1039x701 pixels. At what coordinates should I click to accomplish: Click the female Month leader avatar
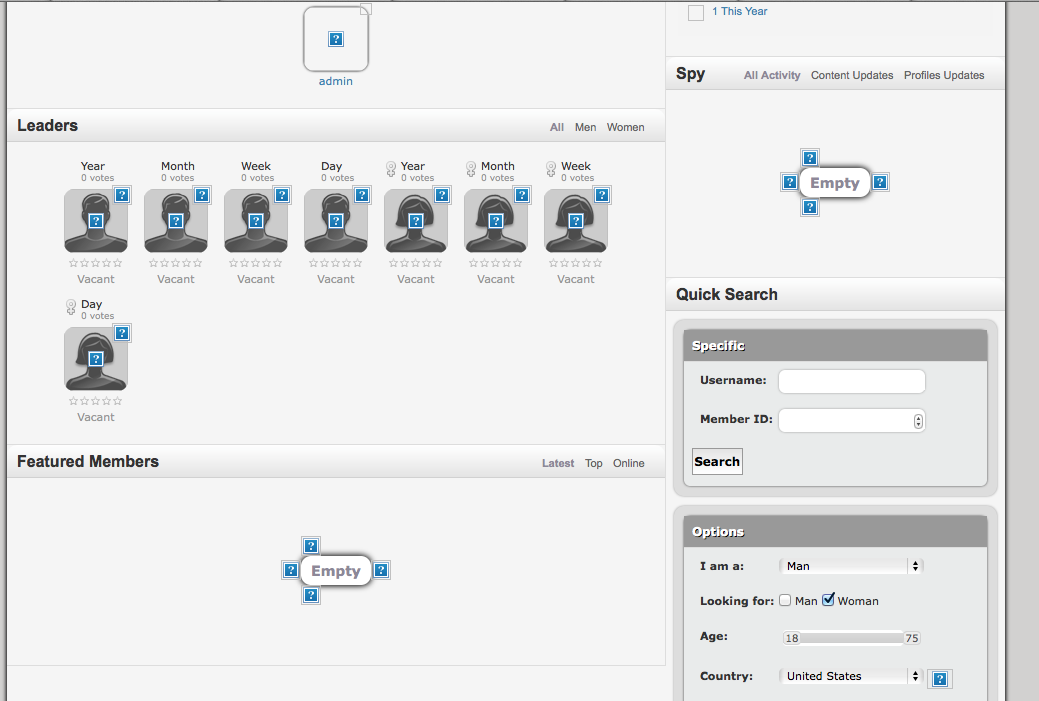click(496, 221)
